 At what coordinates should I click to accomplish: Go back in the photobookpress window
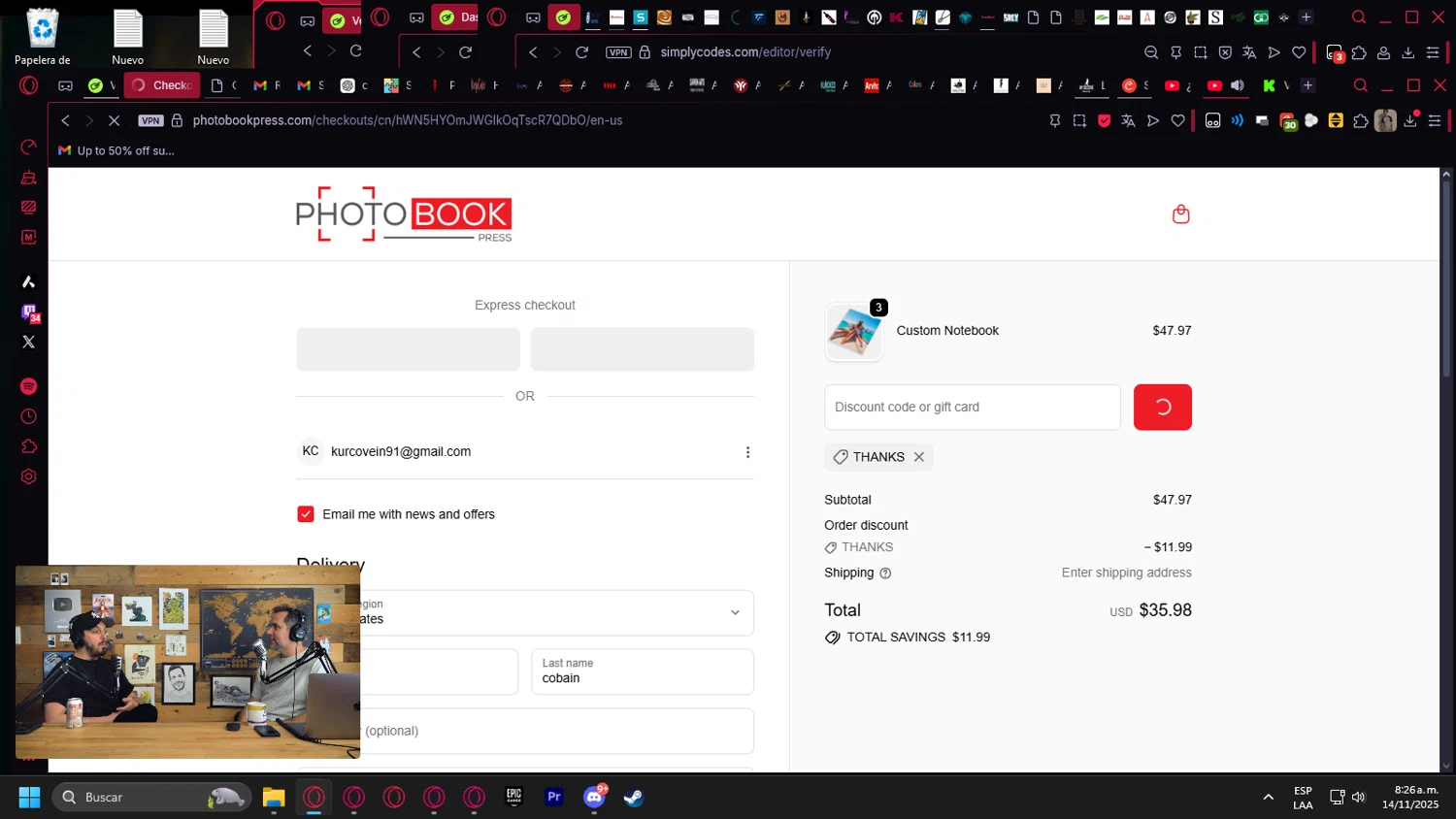(65, 120)
